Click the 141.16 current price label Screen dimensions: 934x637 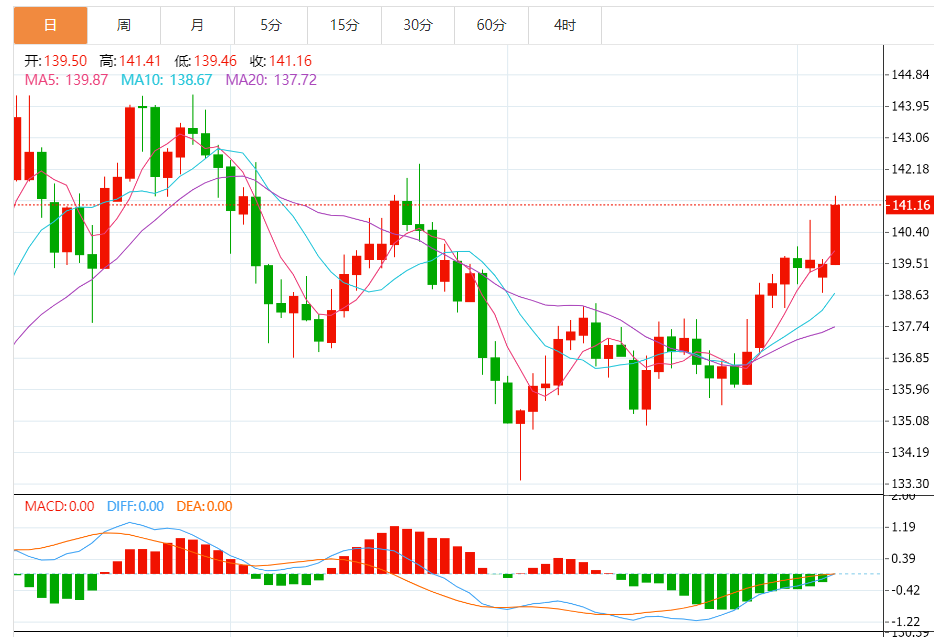point(909,205)
